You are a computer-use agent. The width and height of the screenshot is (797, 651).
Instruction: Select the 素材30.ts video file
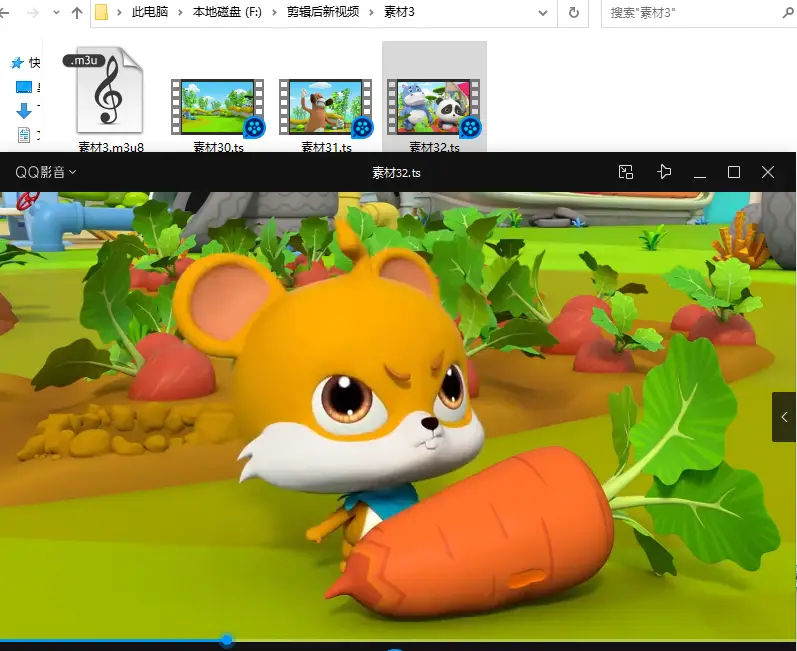point(218,107)
